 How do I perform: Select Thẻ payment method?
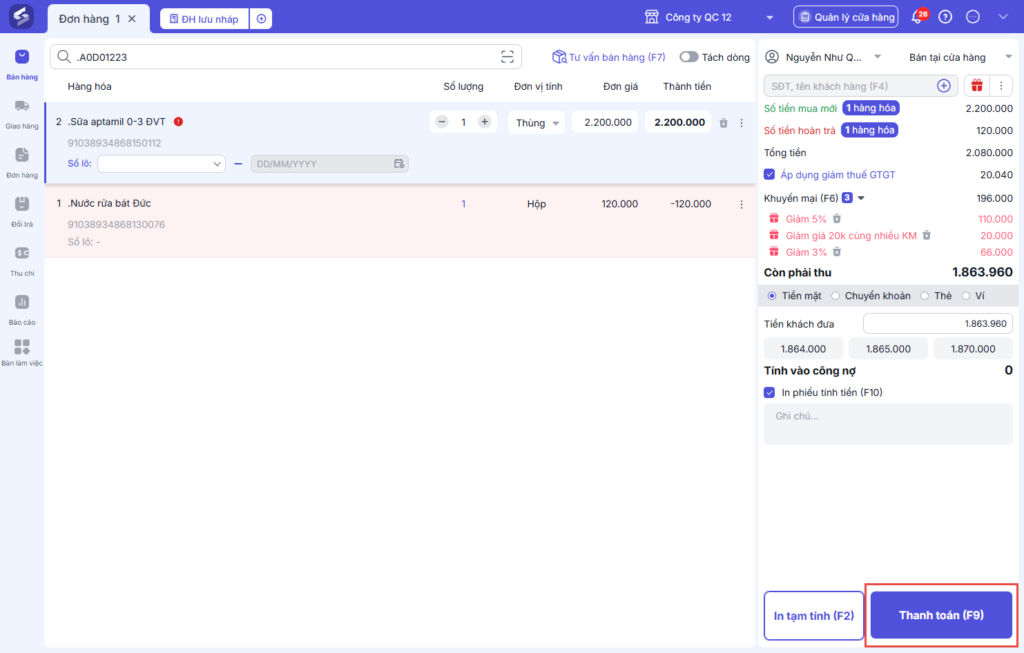click(x=925, y=296)
